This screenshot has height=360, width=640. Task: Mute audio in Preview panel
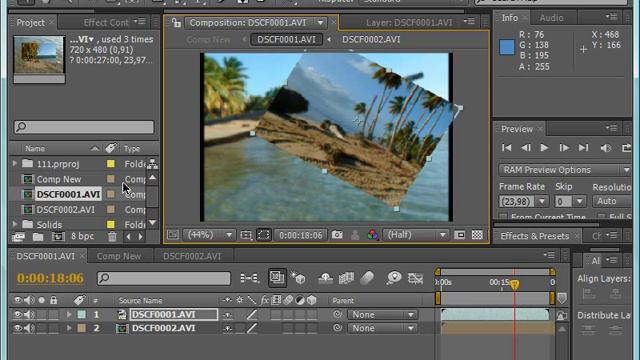coord(605,148)
